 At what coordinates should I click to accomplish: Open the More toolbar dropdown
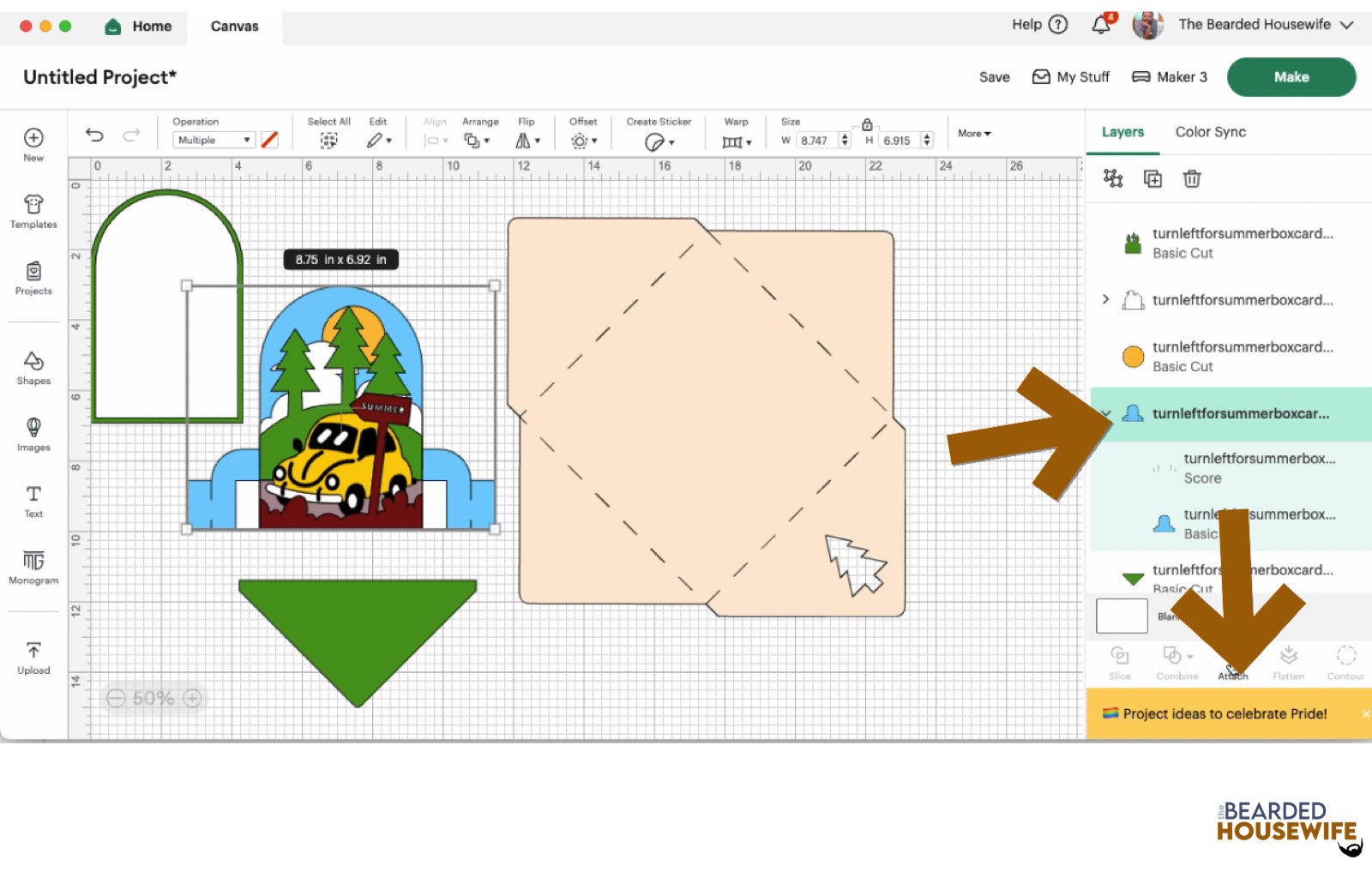coord(974,134)
